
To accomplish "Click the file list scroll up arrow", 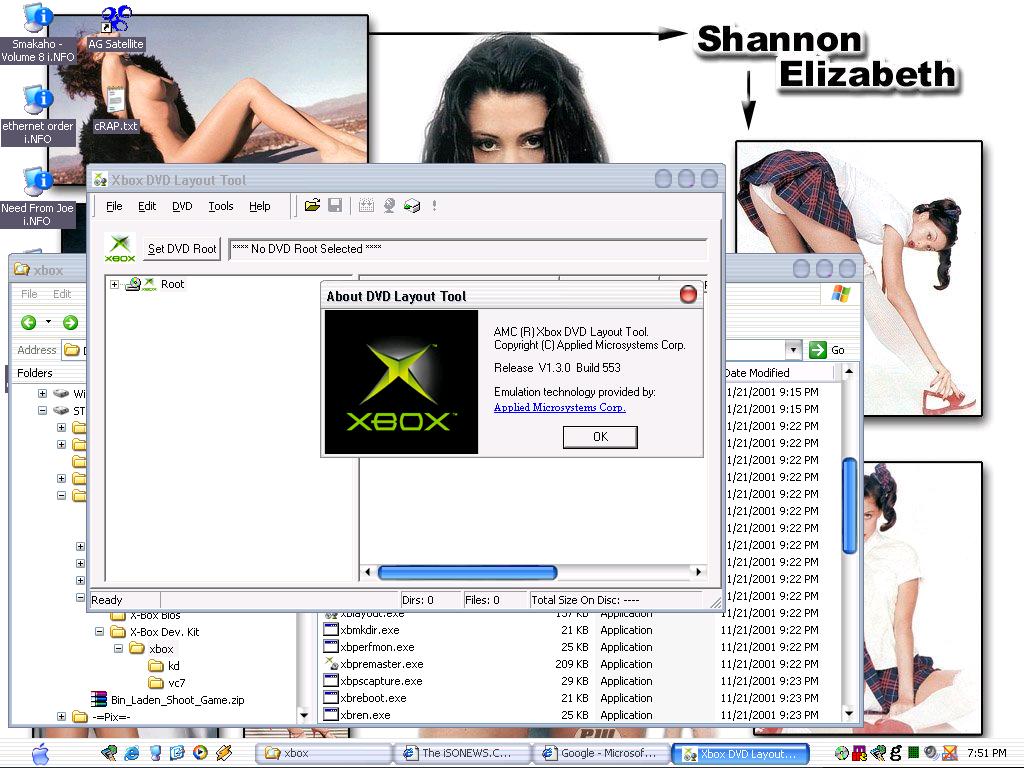I will pos(849,372).
